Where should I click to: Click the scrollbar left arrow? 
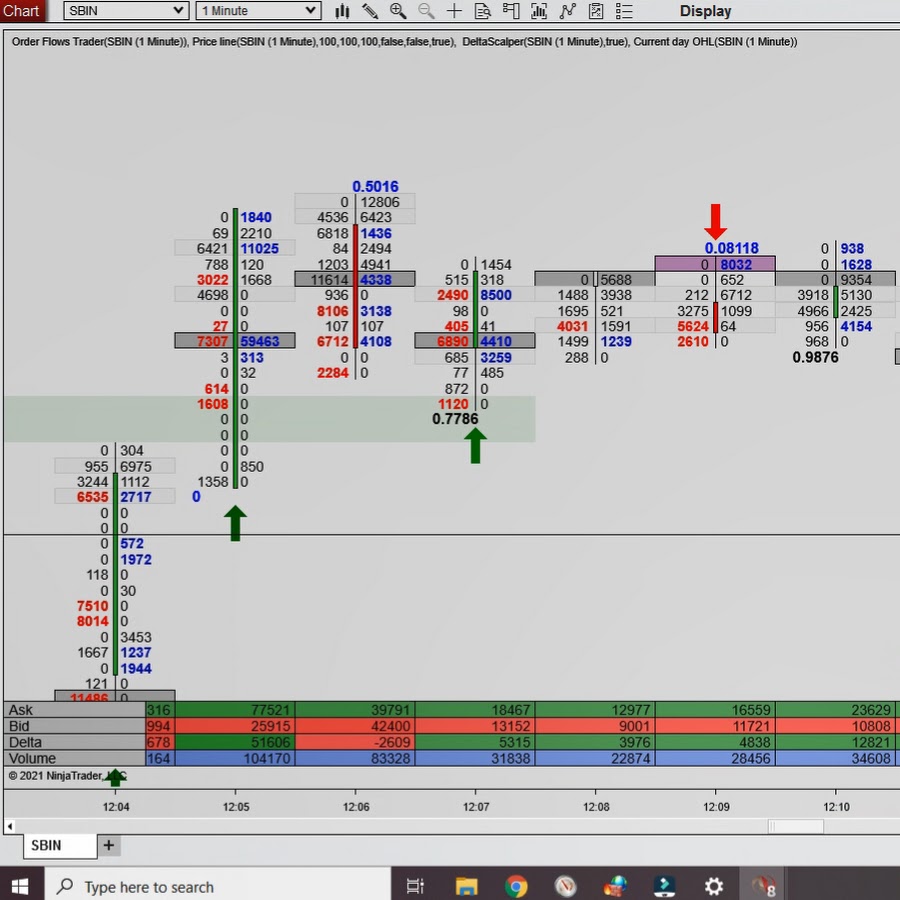pyautogui.click(x=10, y=826)
